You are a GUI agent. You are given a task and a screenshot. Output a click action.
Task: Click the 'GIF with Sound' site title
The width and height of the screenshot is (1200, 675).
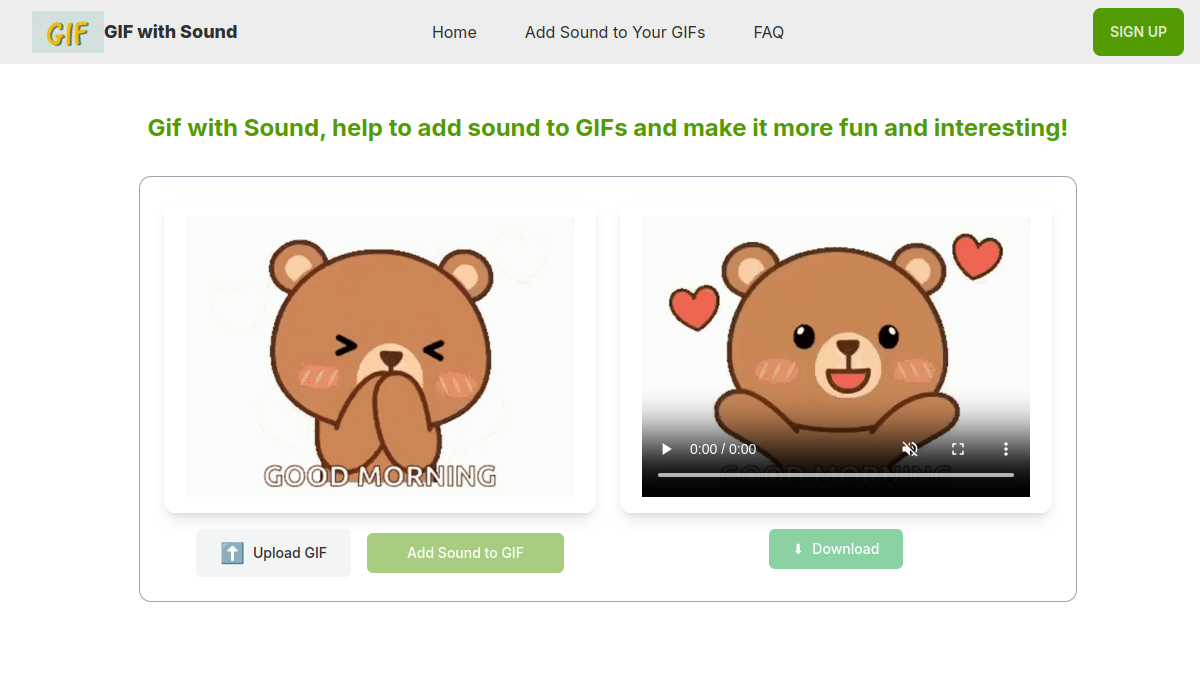[171, 32]
